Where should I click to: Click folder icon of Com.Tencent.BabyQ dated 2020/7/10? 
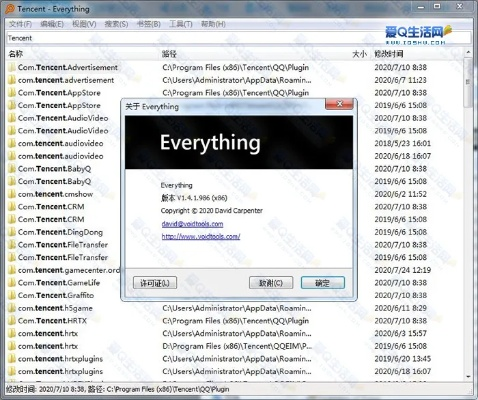pos(12,169)
